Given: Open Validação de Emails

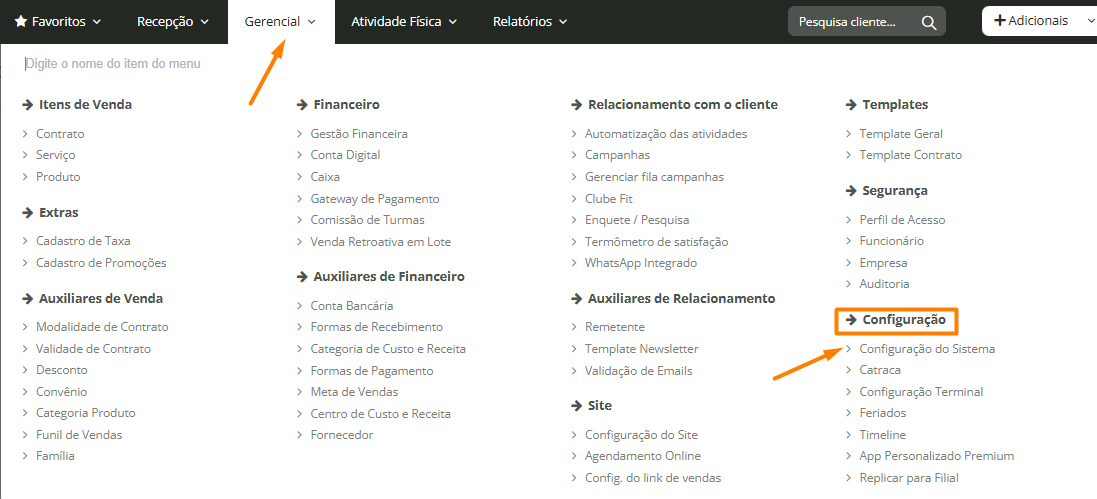Looking at the screenshot, I should [x=639, y=371].
